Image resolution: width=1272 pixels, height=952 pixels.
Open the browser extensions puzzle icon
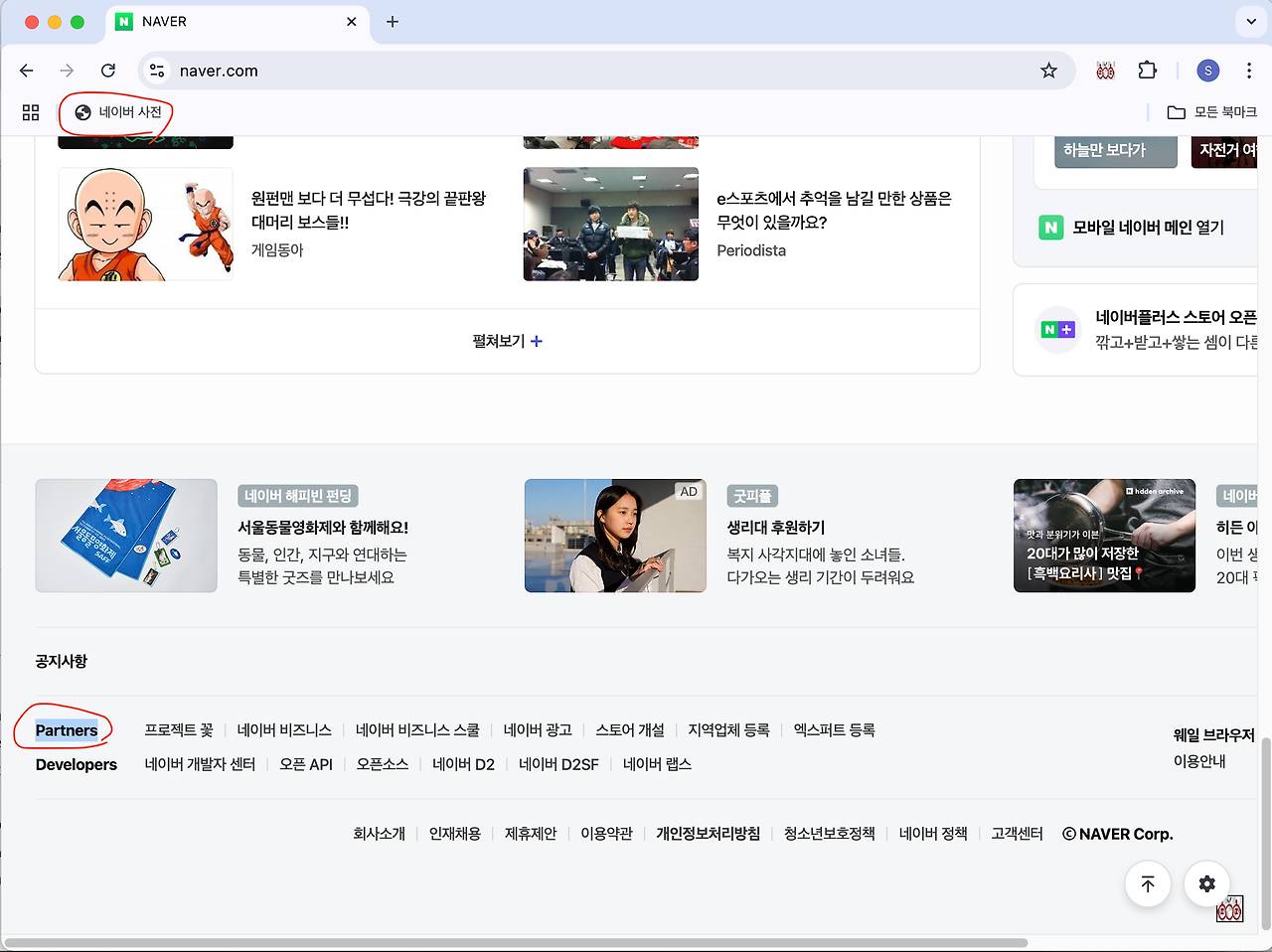coord(1147,71)
